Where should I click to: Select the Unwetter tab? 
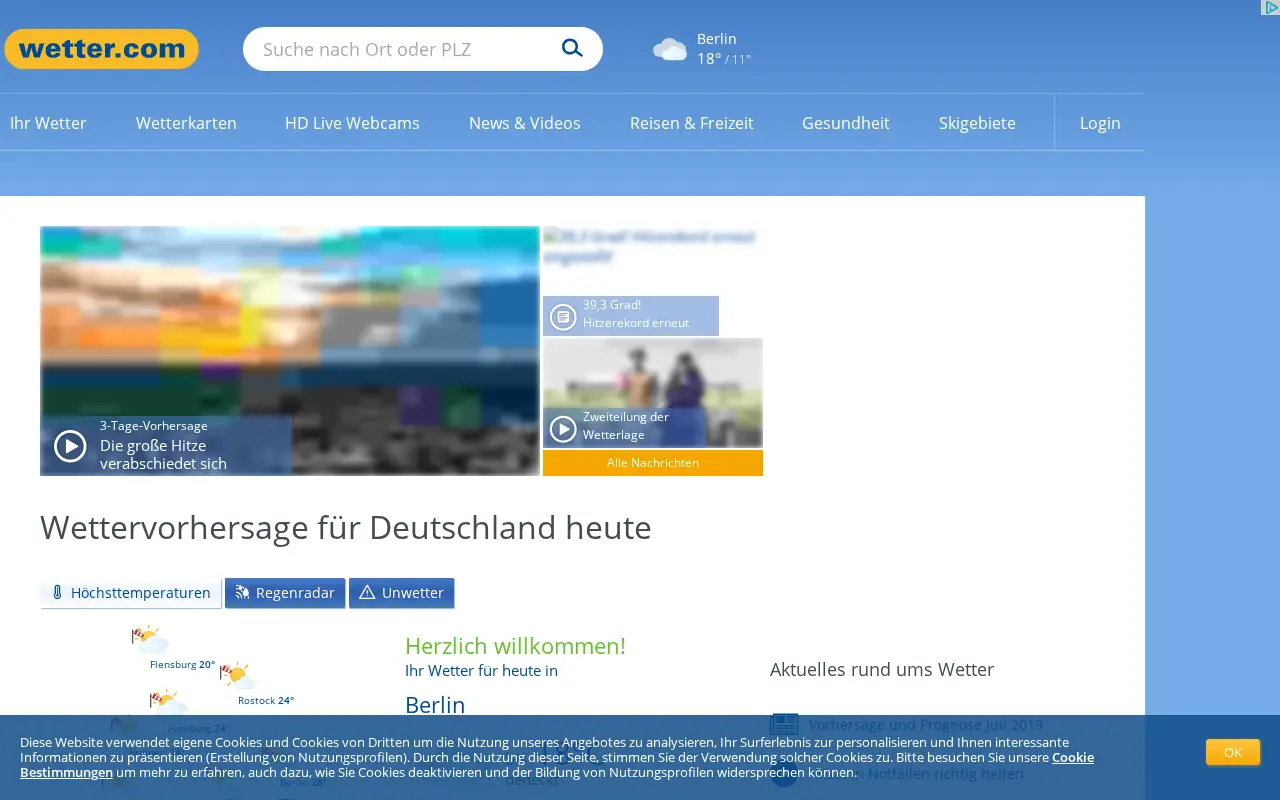[401, 593]
